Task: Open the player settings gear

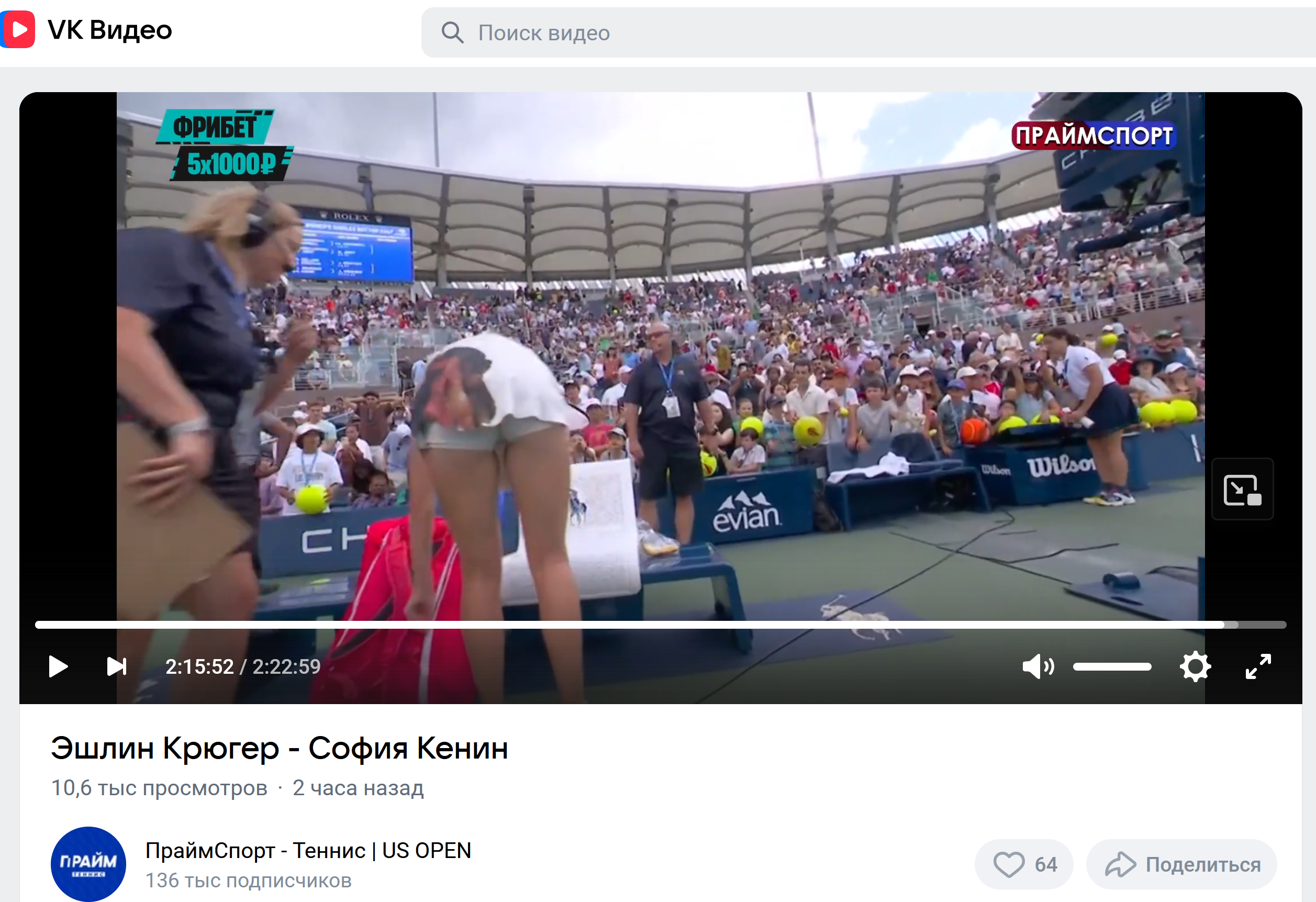Action: tap(1196, 666)
